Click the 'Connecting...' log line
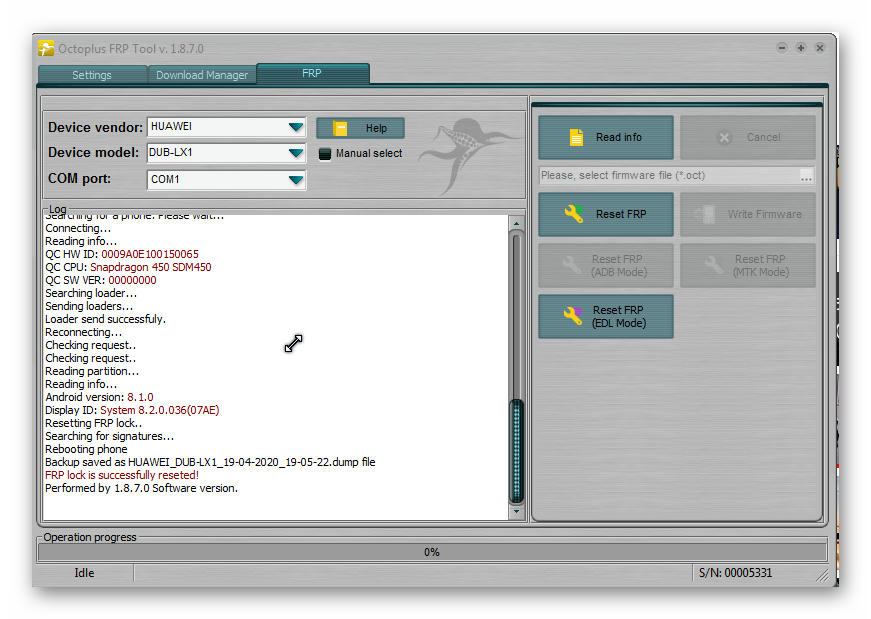The width and height of the screenshot is (871, 619). click(x=78, y=228)
